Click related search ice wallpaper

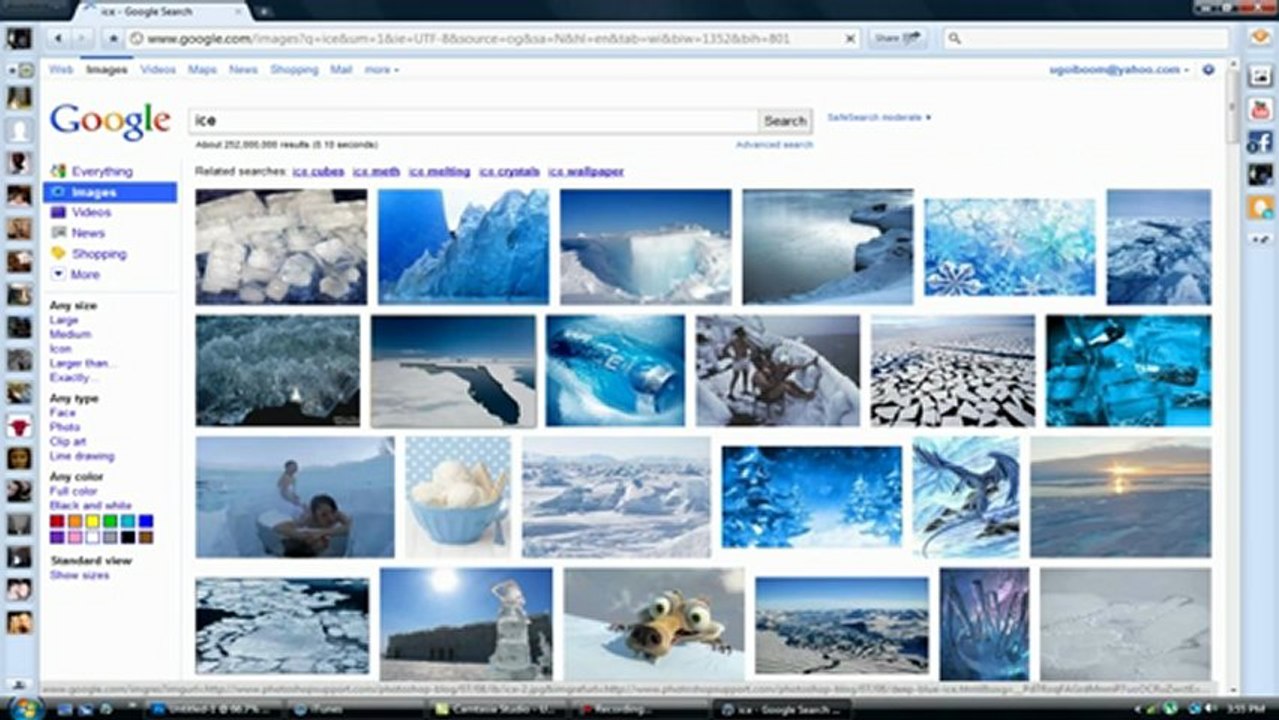586,172
